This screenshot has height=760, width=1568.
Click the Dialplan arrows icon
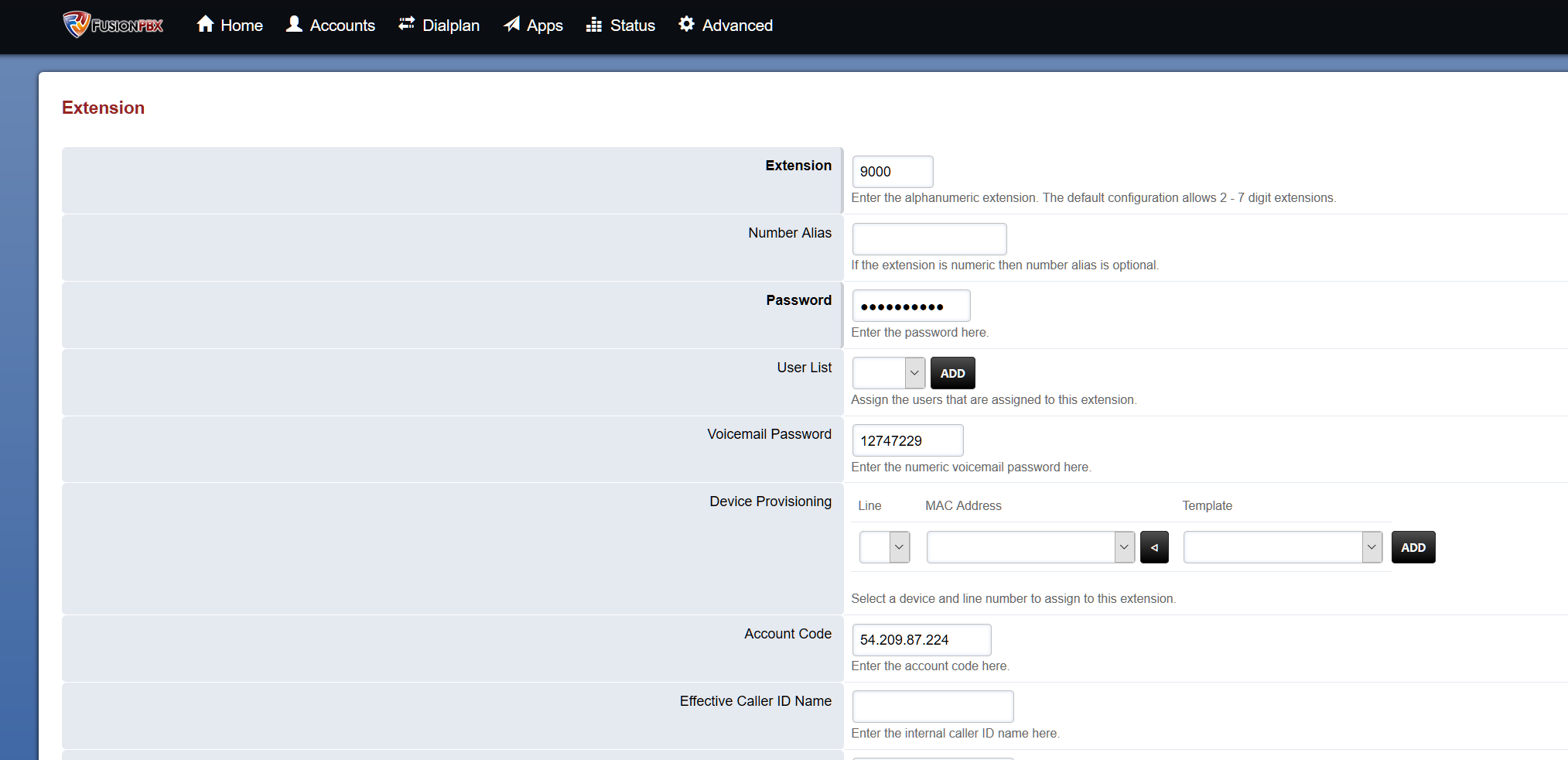(x=406, y=24)
